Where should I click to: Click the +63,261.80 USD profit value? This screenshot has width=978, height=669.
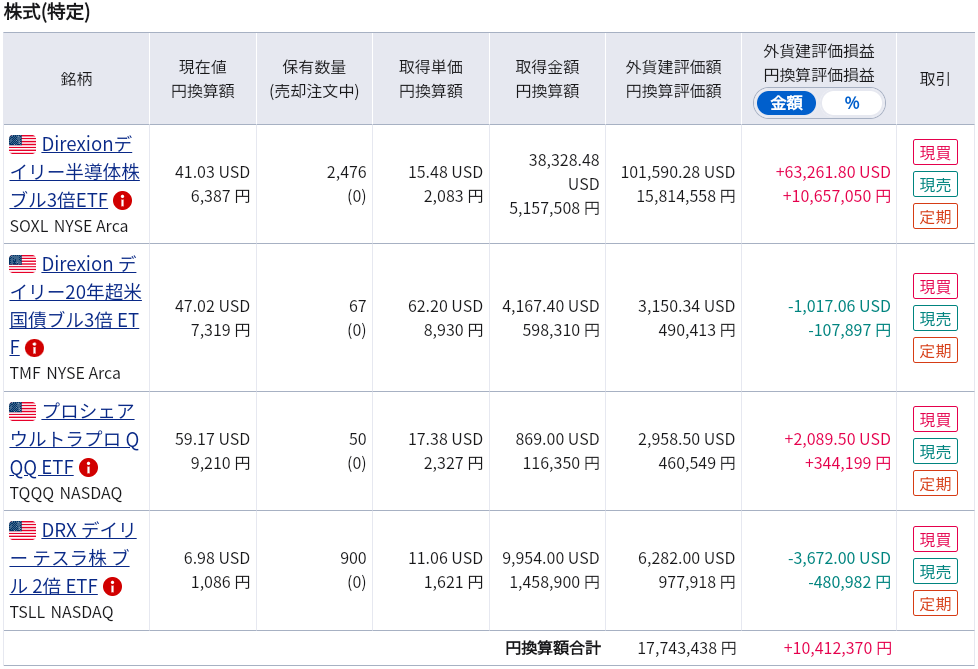(833, 172)
